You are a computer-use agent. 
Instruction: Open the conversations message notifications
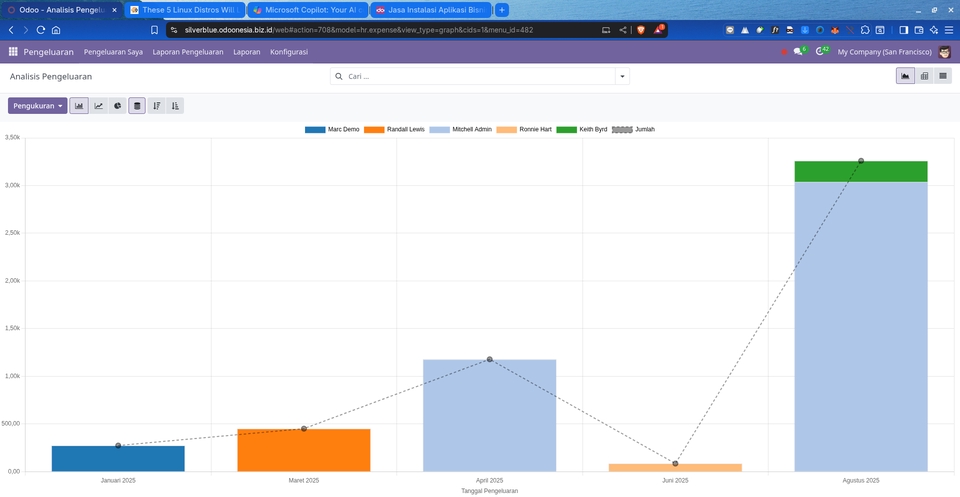798,51
